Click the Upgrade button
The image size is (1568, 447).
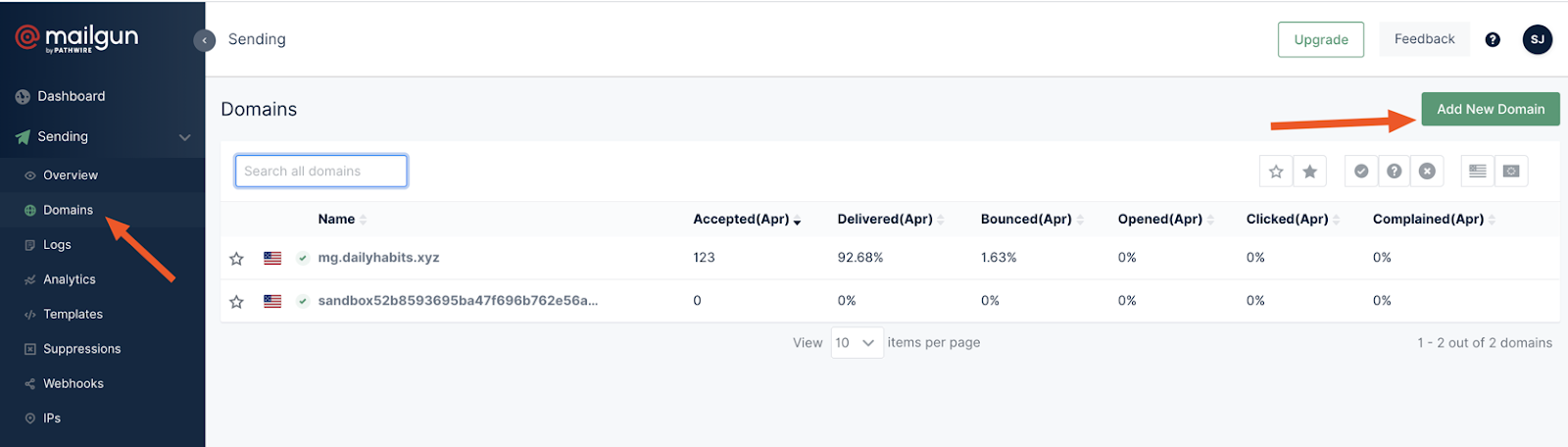(1320, 40)
